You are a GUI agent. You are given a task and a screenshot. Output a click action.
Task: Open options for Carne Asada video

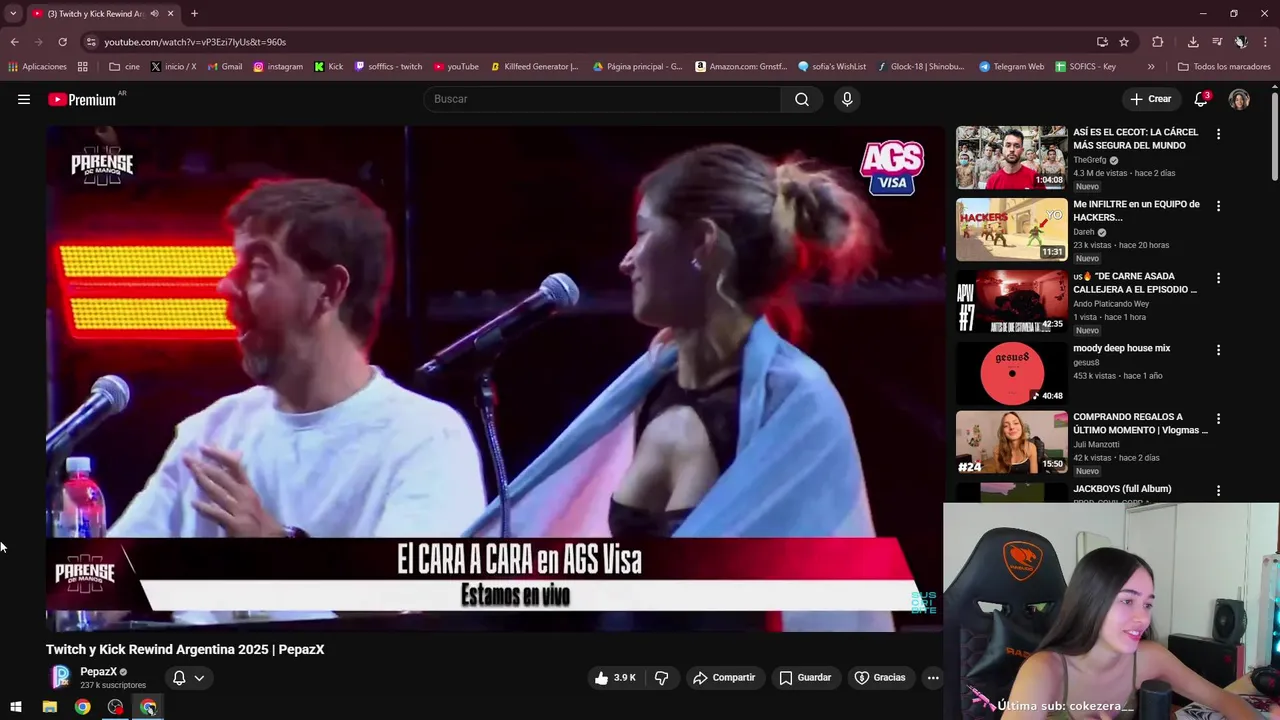pos(1218,278)
